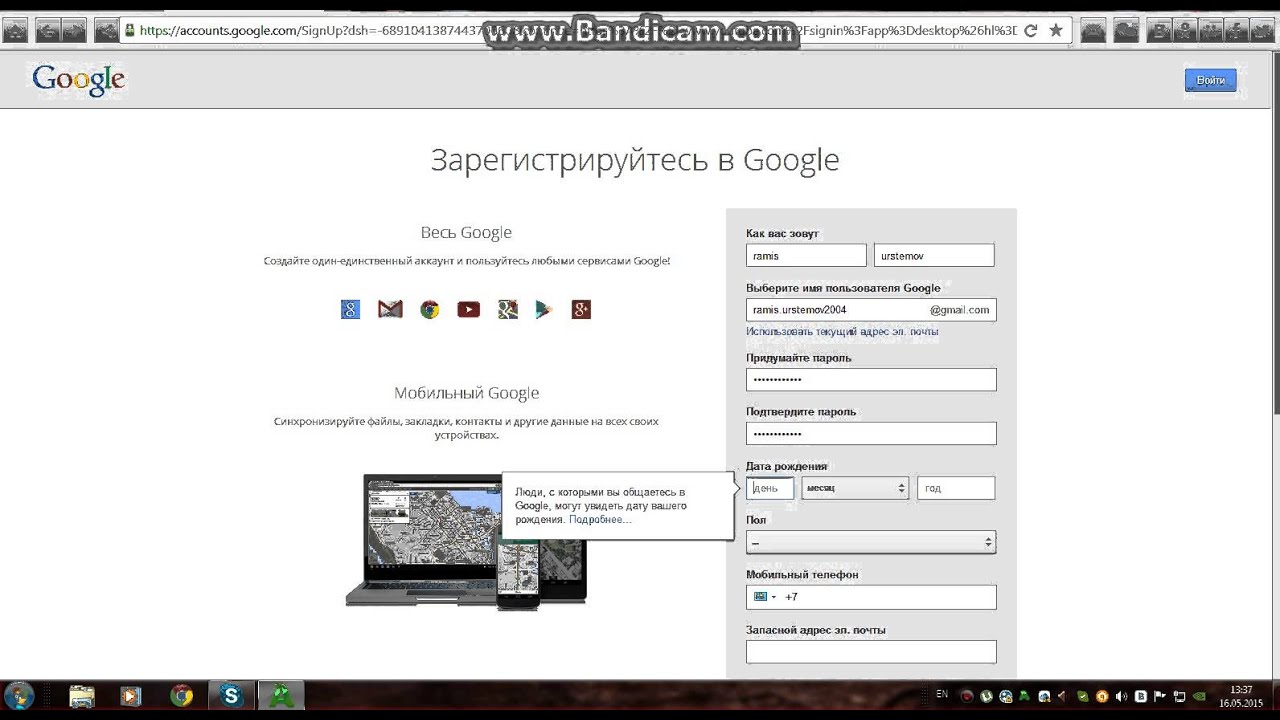Click the 'Использовать текущий адрес эл. почты' link
Viewport: 1280px width, 720px height.
pos(842,331)
